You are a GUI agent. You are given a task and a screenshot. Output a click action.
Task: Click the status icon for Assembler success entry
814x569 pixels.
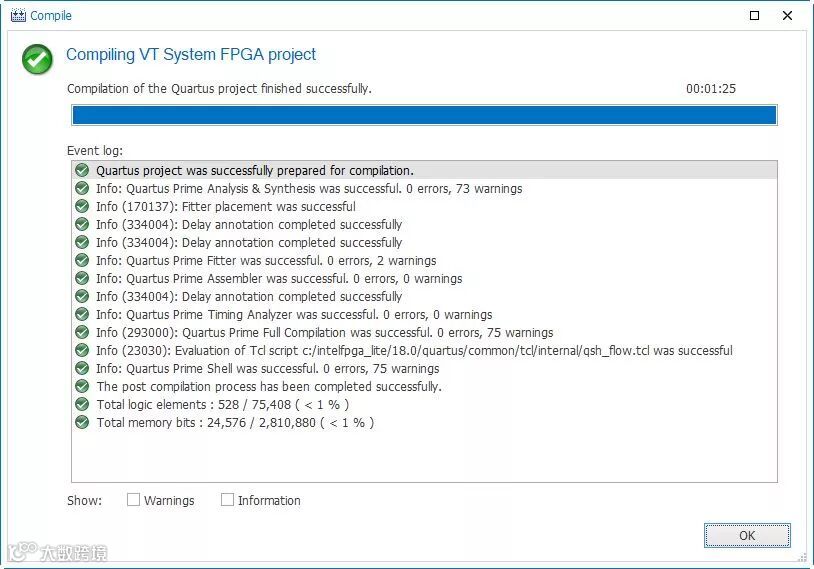tap(82, 279)
